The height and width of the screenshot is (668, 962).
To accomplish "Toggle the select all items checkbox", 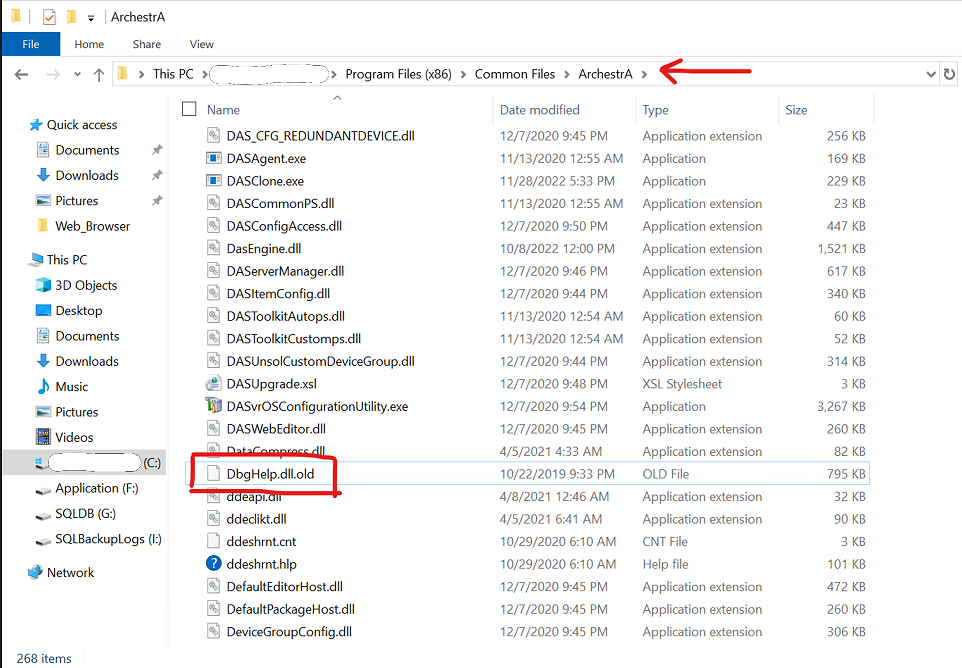I will [189, 109].
